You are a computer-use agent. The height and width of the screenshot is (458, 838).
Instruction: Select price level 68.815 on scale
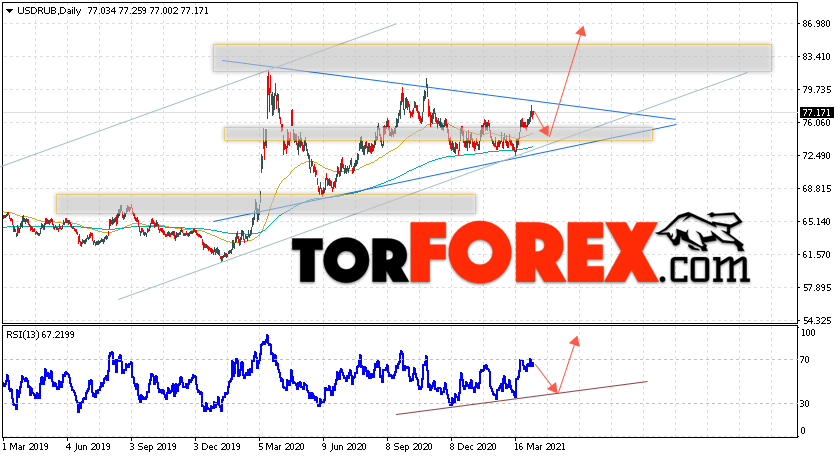click(x=816, y=189)
